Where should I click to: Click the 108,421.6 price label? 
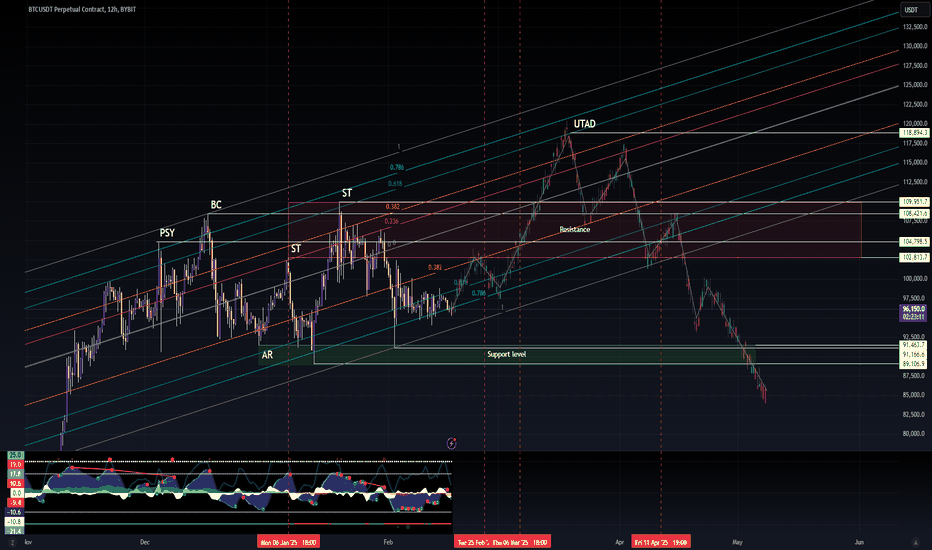915,212
